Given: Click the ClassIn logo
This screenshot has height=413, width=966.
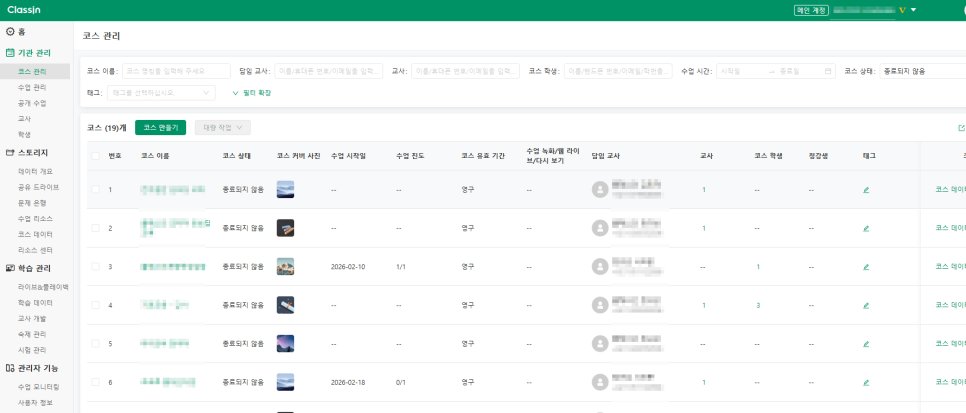Looking at the screenshot, I should click(24, 10).
